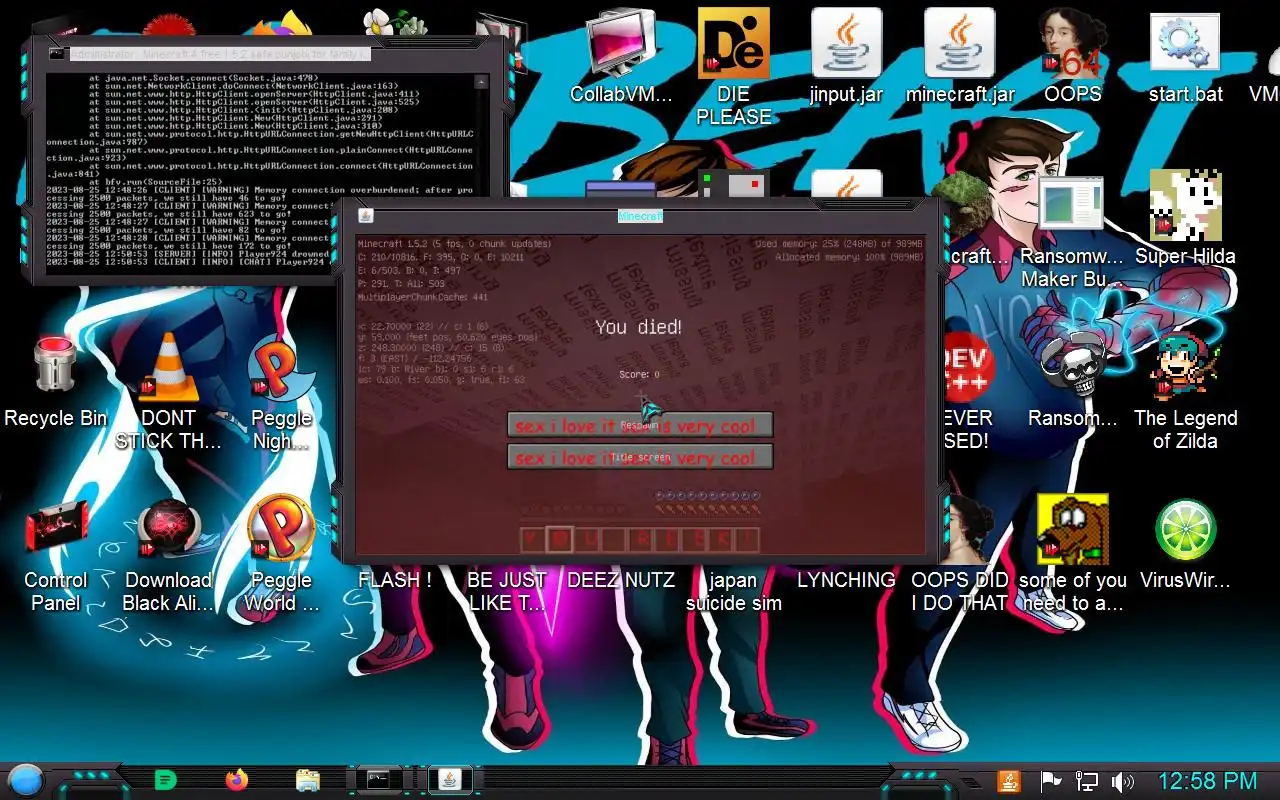
Task: Open The Legend of Zilda shortcut
Action: coord(1186,392)
